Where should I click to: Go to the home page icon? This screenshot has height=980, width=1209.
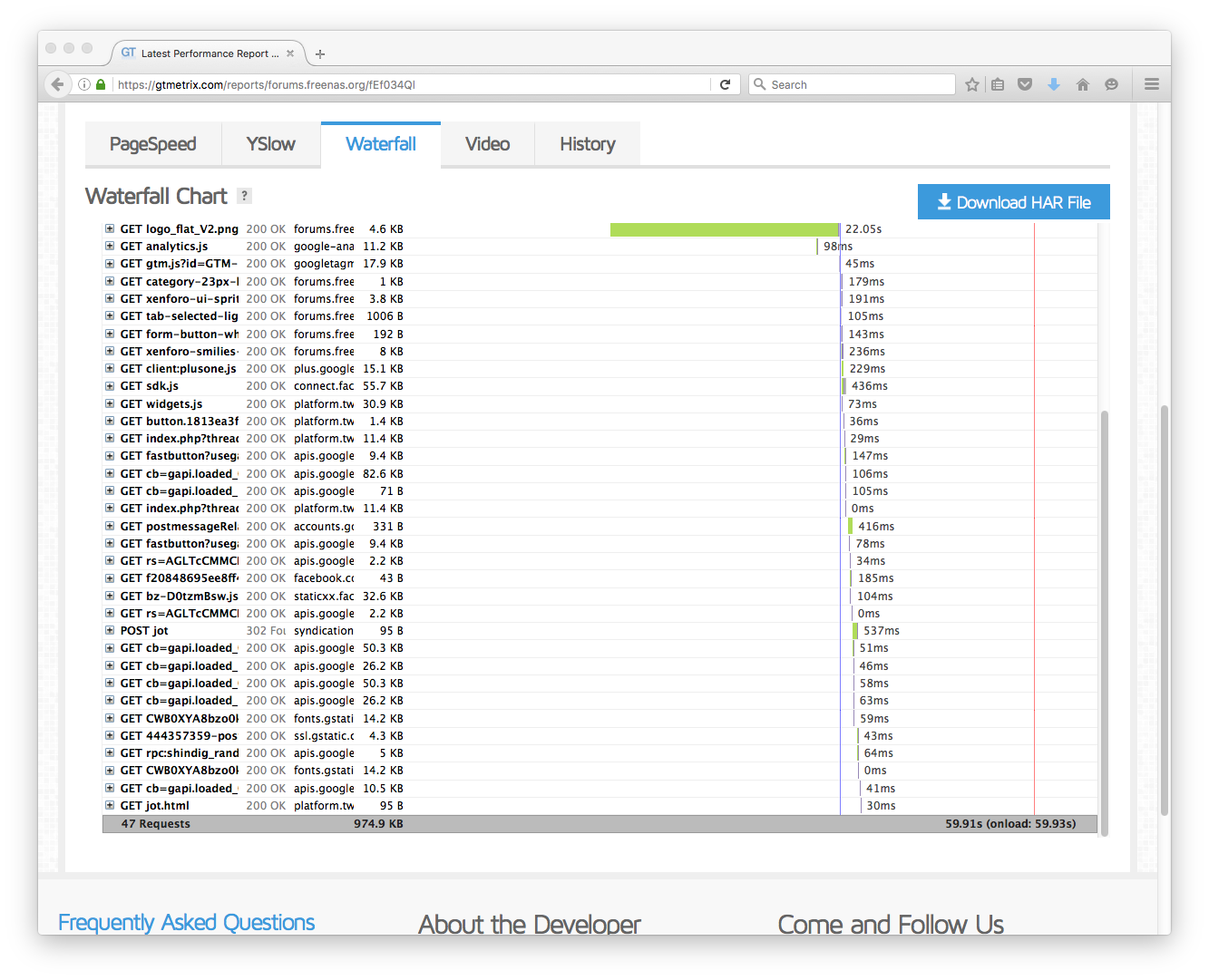coord(1083,84)
